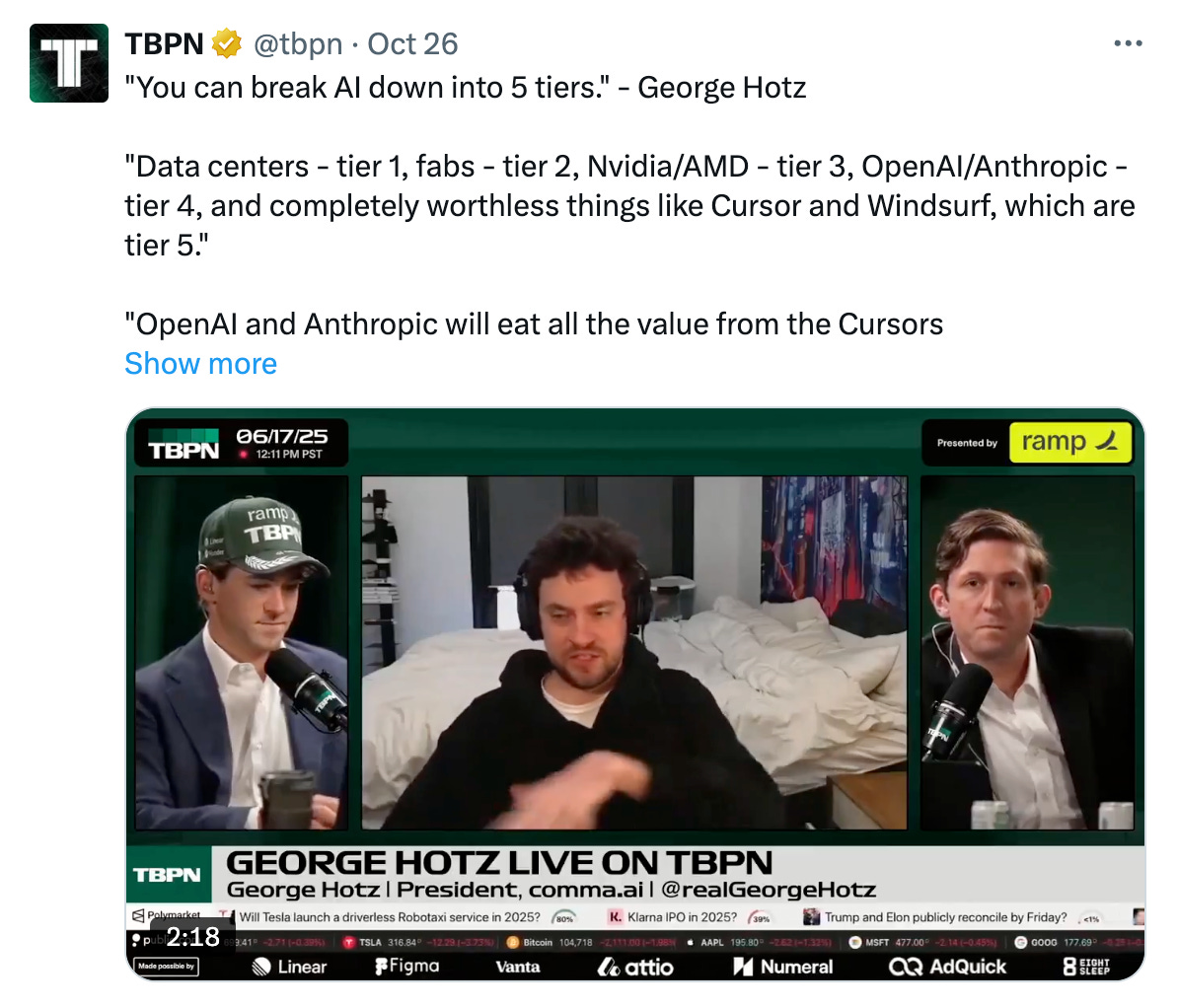The height and width of the screenshot is (1008, 1178).
Task: Open the @tbpn handle link
Action: click(x=298, y=44)
